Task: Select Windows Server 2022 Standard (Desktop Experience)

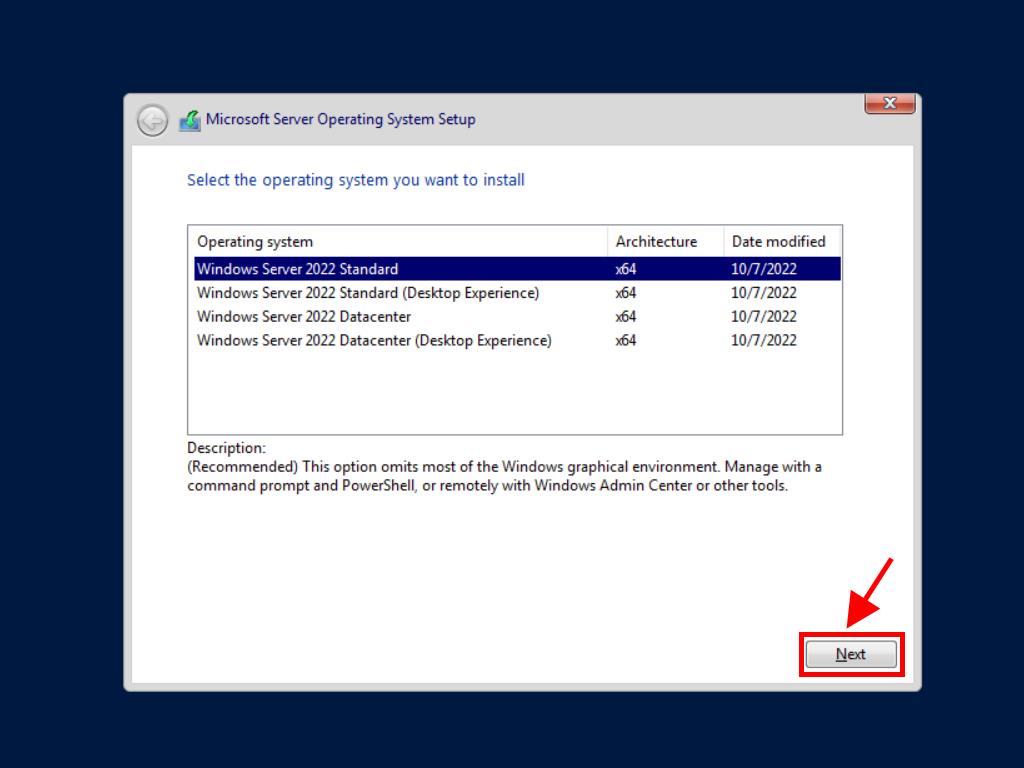Action: tap(367, 293)
